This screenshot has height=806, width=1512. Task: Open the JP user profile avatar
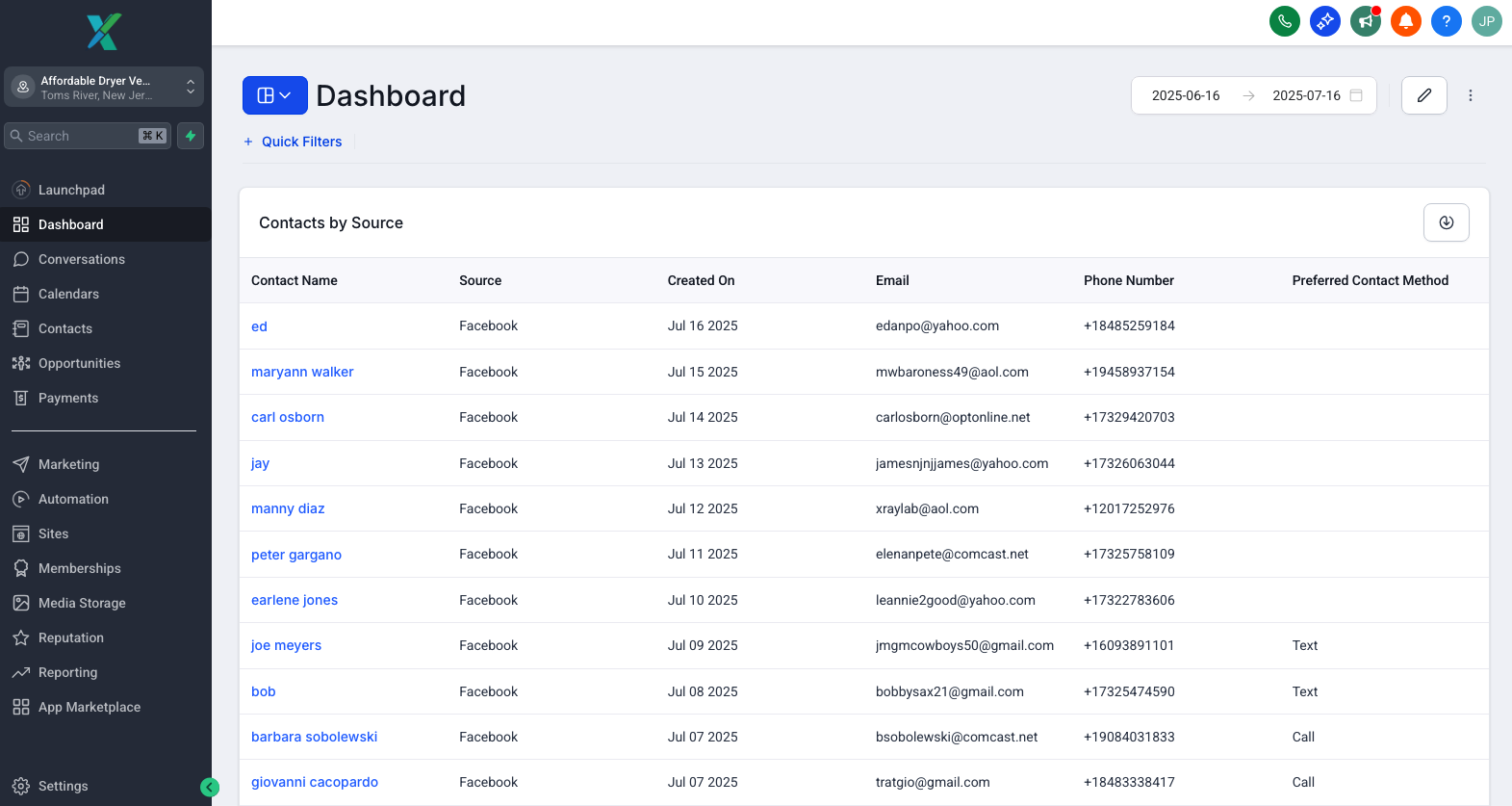[1486, 21]
